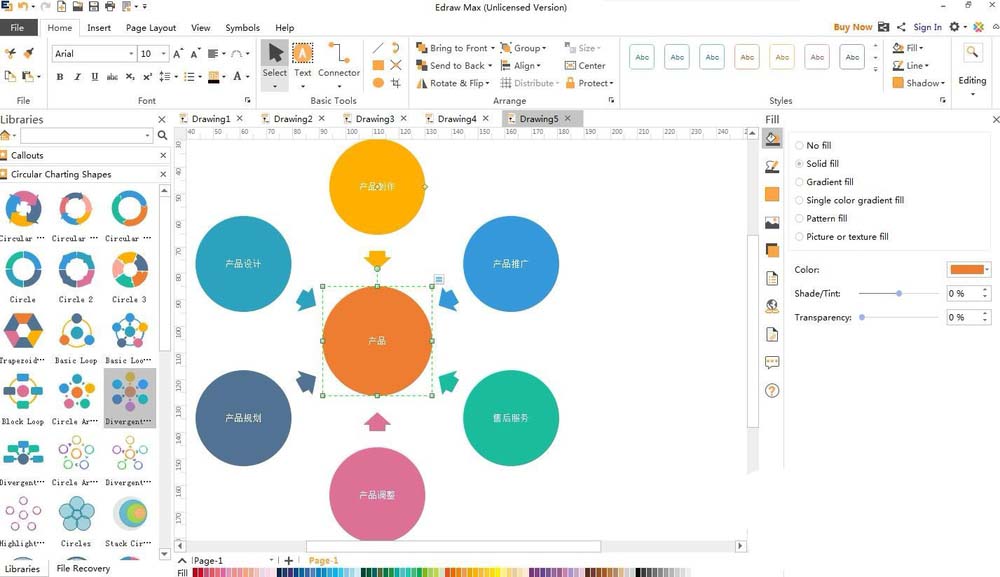Click the Help icon in right sidebar
The image size is (1000, 577).
(772, 391)
